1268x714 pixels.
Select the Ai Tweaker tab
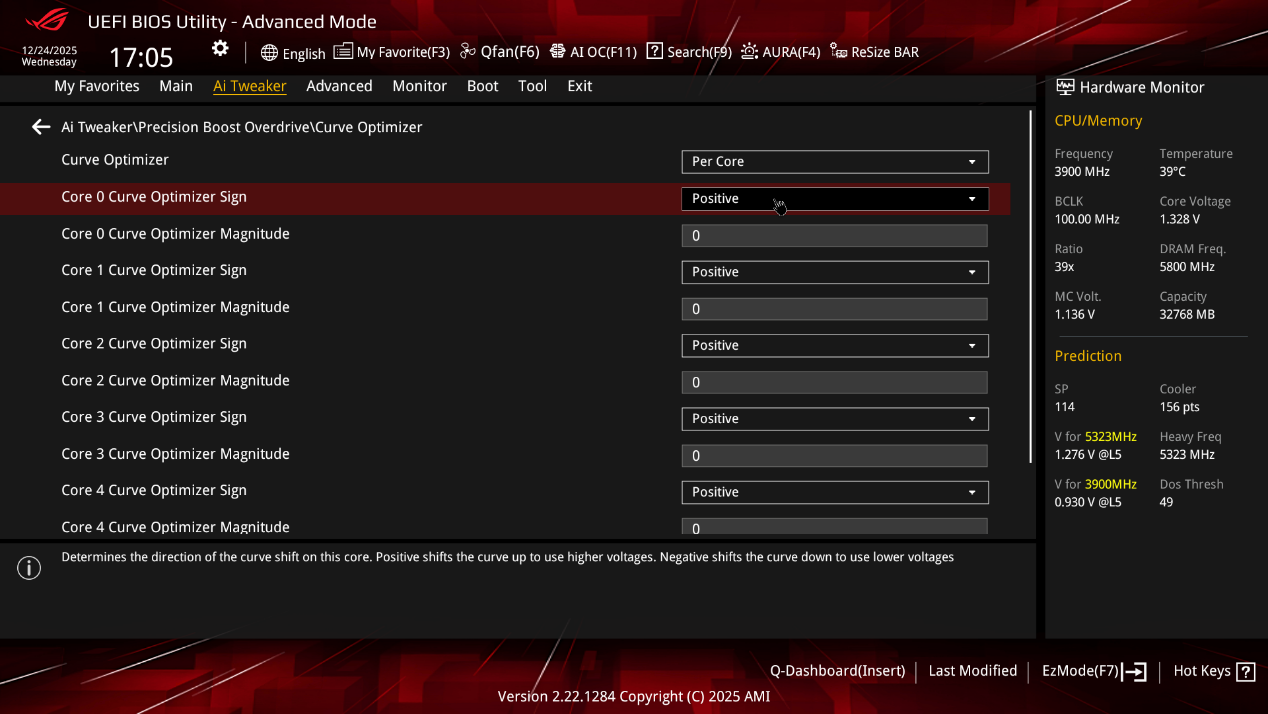[x=250, y=86]
